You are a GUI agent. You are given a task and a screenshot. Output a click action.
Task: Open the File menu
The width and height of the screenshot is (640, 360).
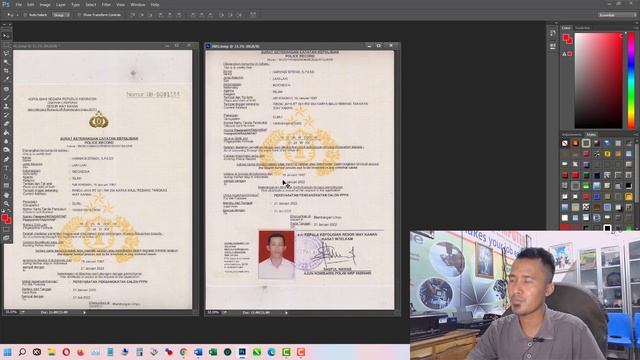[x=18, y=4]
